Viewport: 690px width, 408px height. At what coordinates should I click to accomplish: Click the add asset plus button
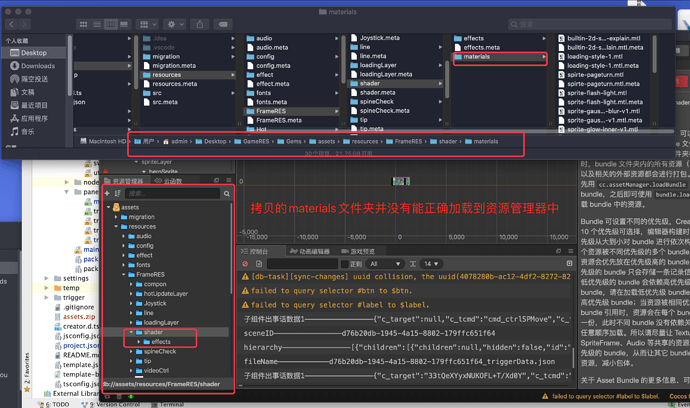pyautogui.click(x=107, y=194)
